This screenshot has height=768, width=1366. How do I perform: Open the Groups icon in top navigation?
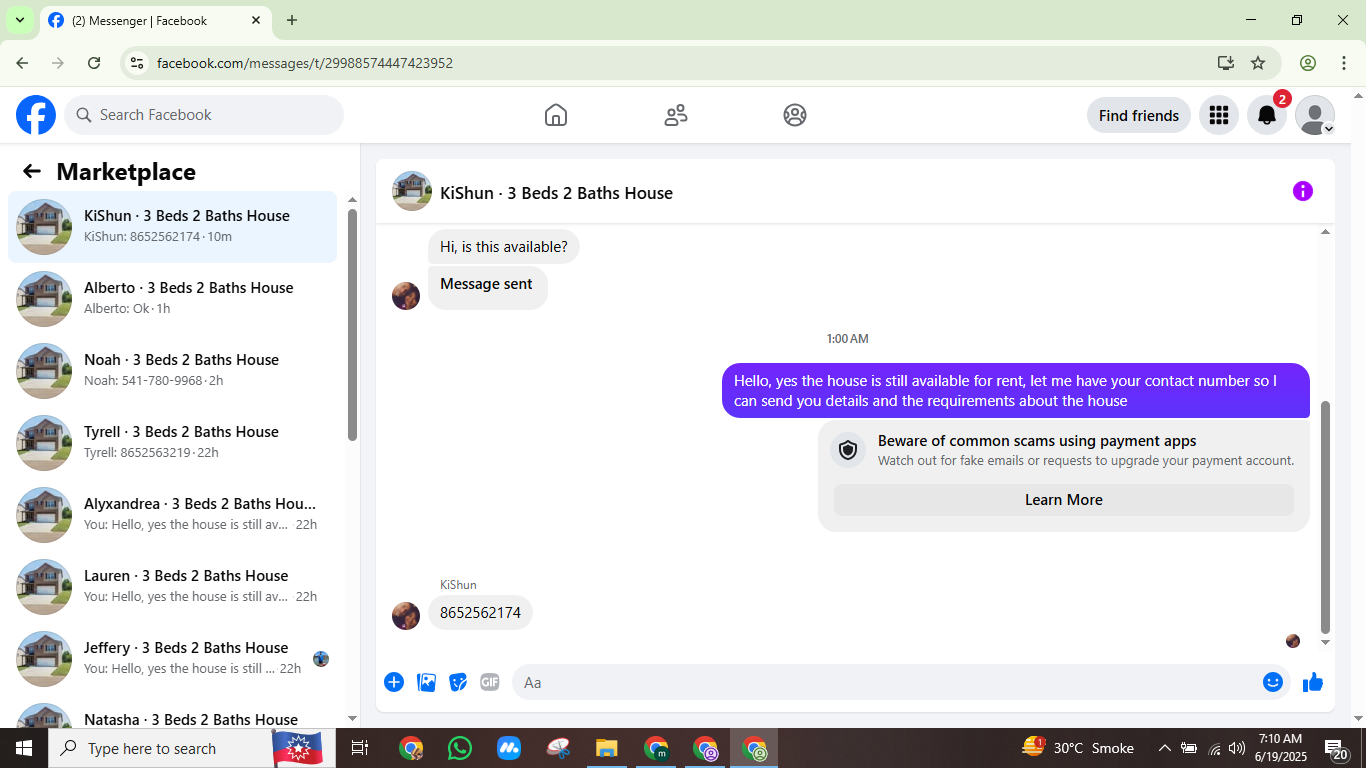pyautogui.click(x=795, y=115)
